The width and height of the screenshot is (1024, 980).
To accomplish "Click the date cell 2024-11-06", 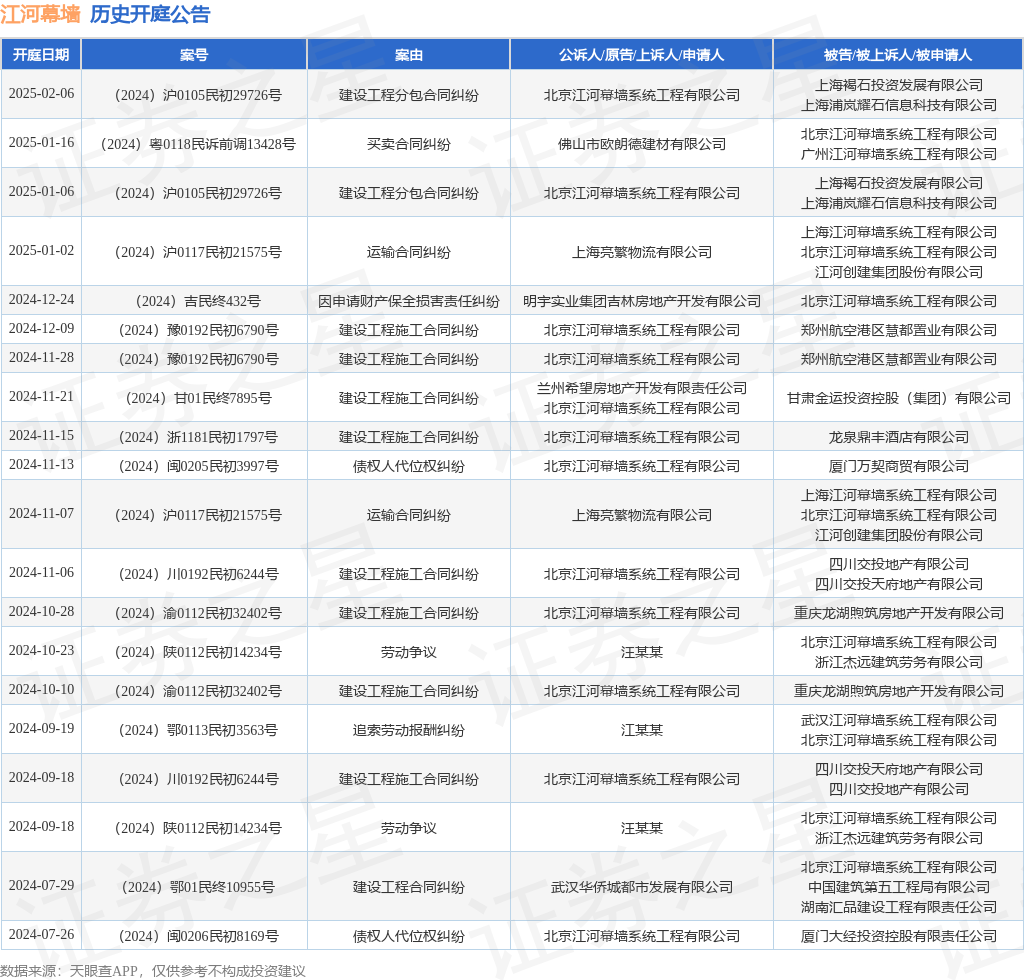I will 41,573.
